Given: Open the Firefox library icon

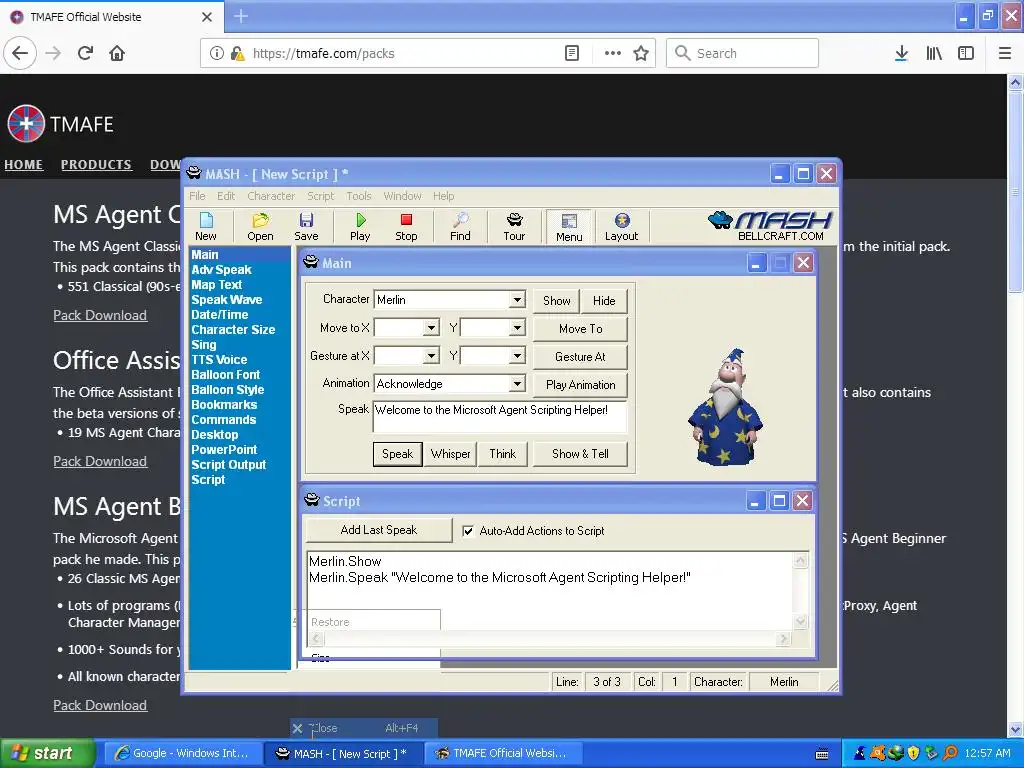Looking at the screenshot, I should (x=934, y=53).
